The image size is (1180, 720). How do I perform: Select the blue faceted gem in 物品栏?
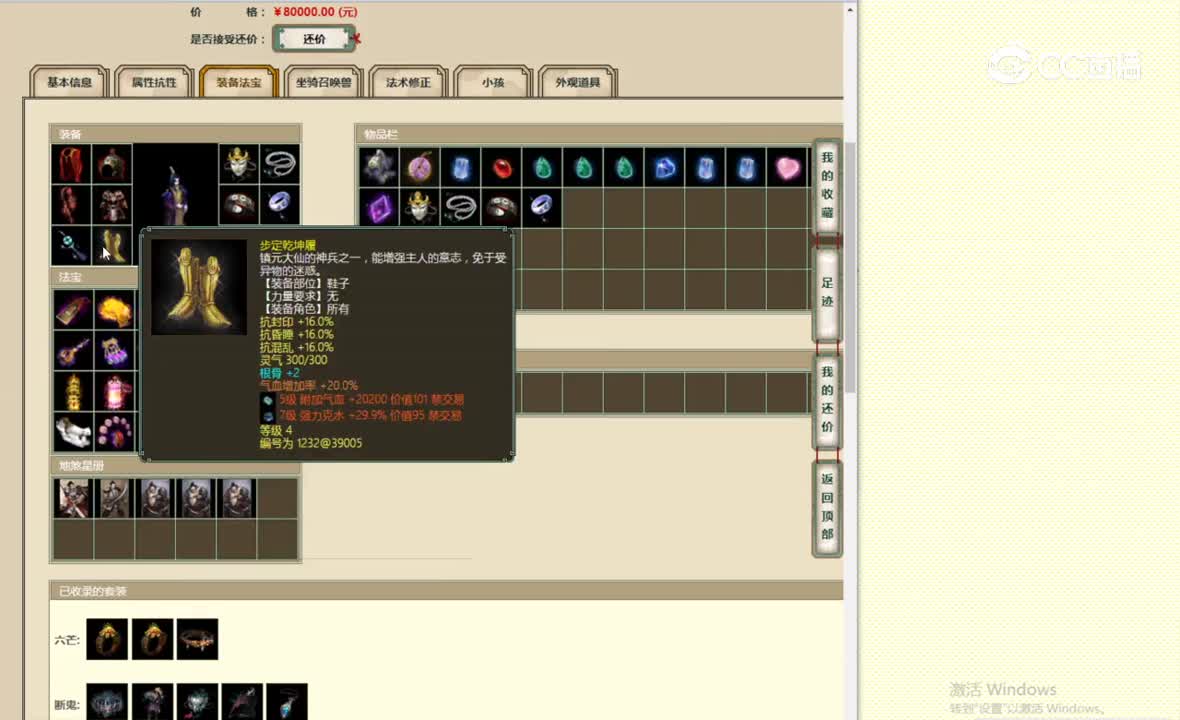pos(664,167)
